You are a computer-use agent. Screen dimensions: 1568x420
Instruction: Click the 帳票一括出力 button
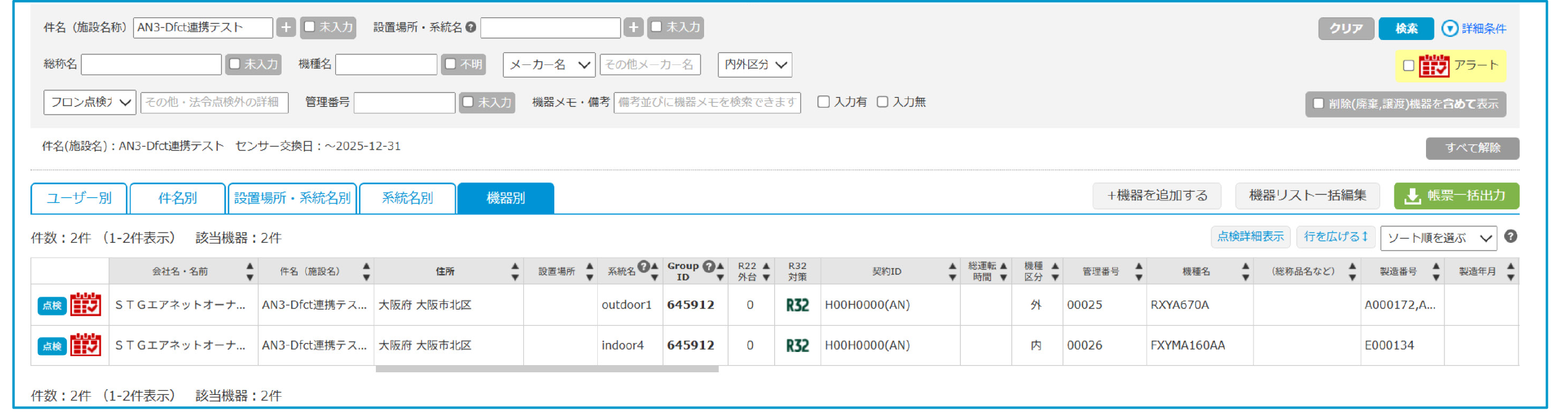[x=1456, y=196]
